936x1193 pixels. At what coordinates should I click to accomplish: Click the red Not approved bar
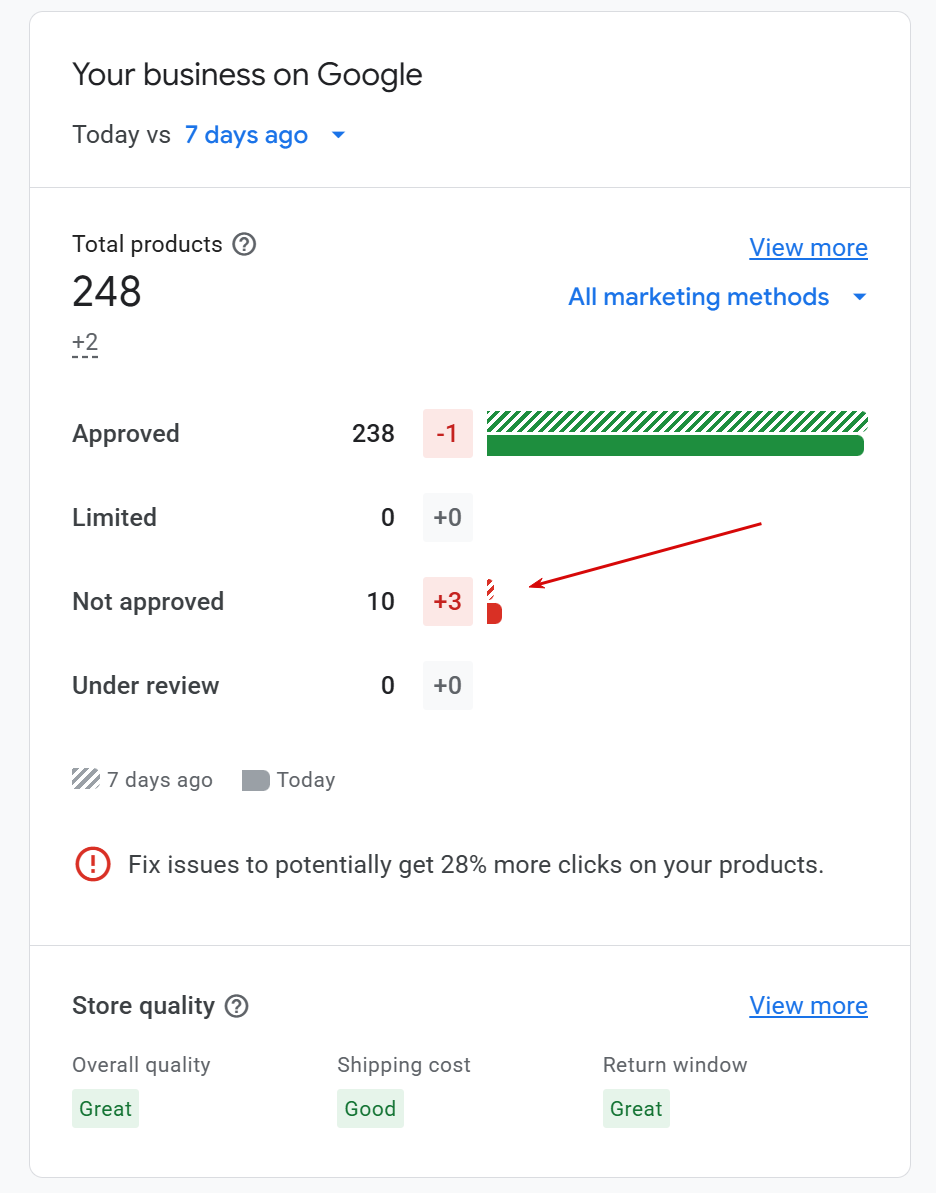(494, 613)
